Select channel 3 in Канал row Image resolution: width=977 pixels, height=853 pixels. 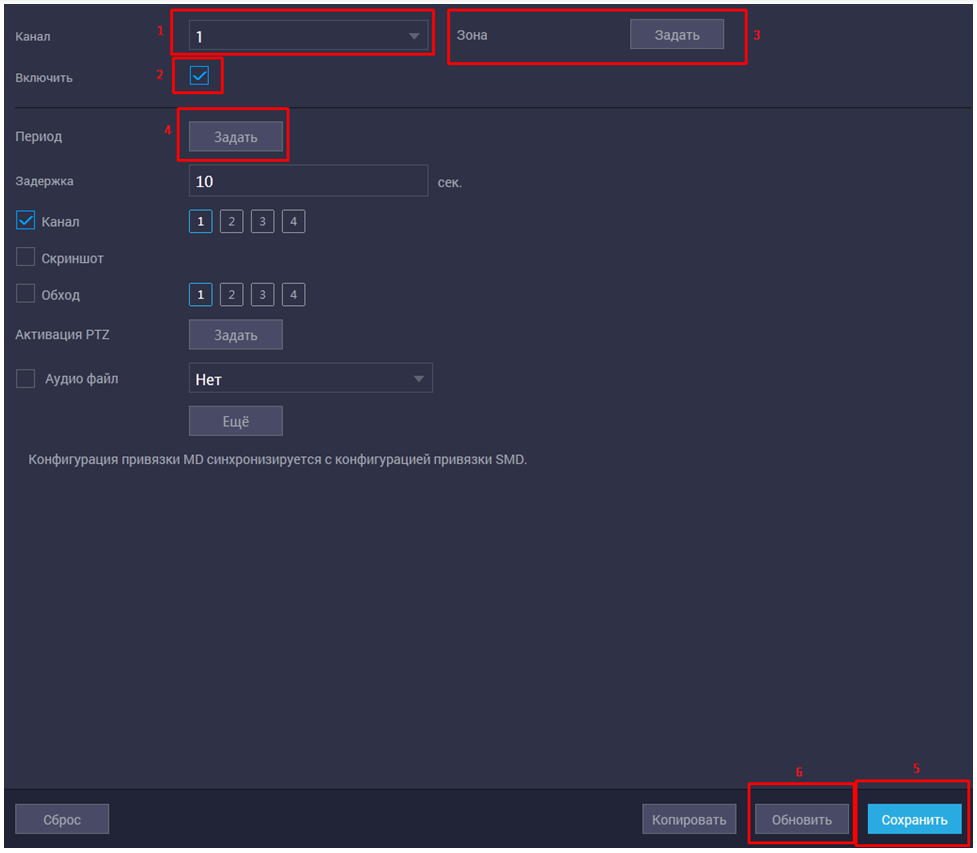pyautogui.click(x=262, y=221)
